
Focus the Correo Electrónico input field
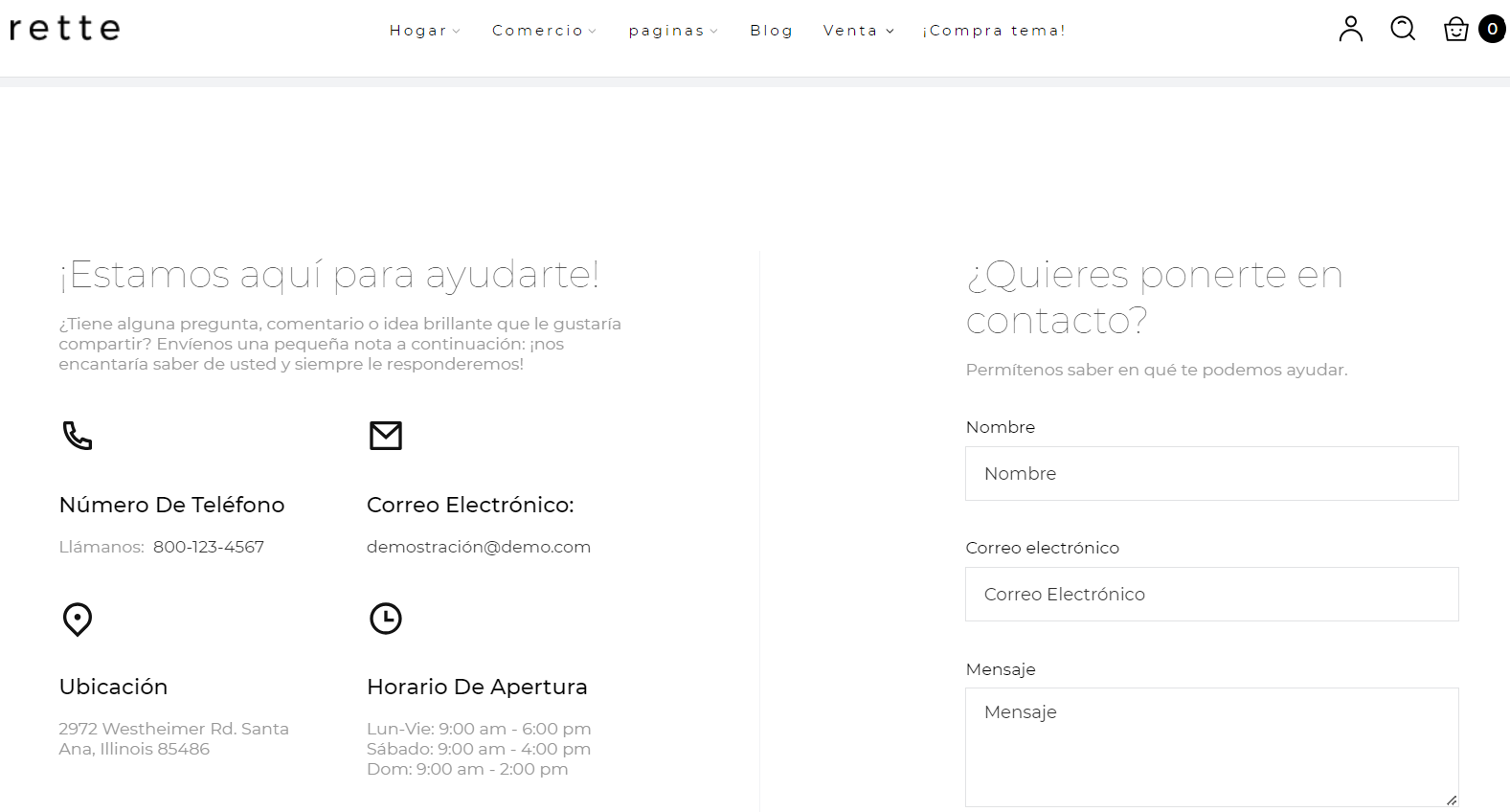tap(1211, 594)
